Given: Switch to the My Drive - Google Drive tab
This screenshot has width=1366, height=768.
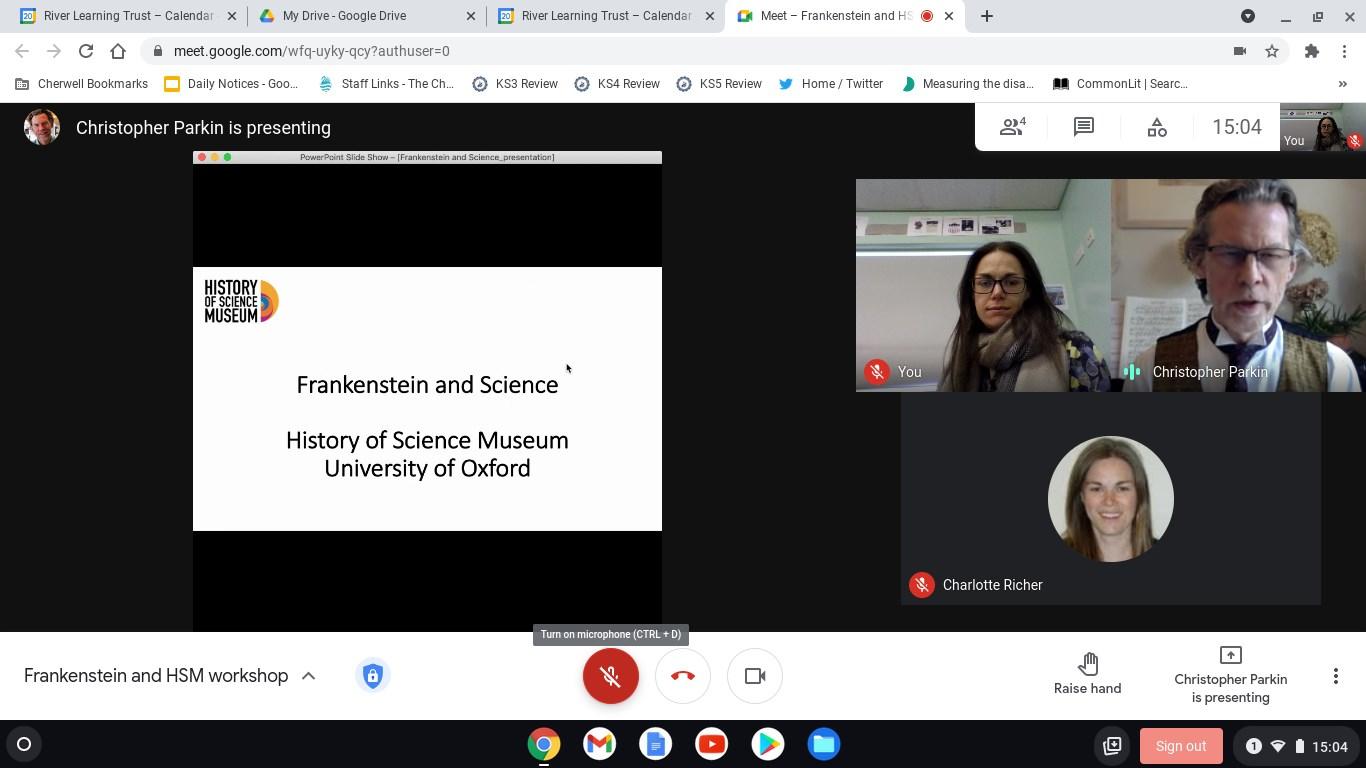Looking at the screenshot, I should (x=366, y=16).
